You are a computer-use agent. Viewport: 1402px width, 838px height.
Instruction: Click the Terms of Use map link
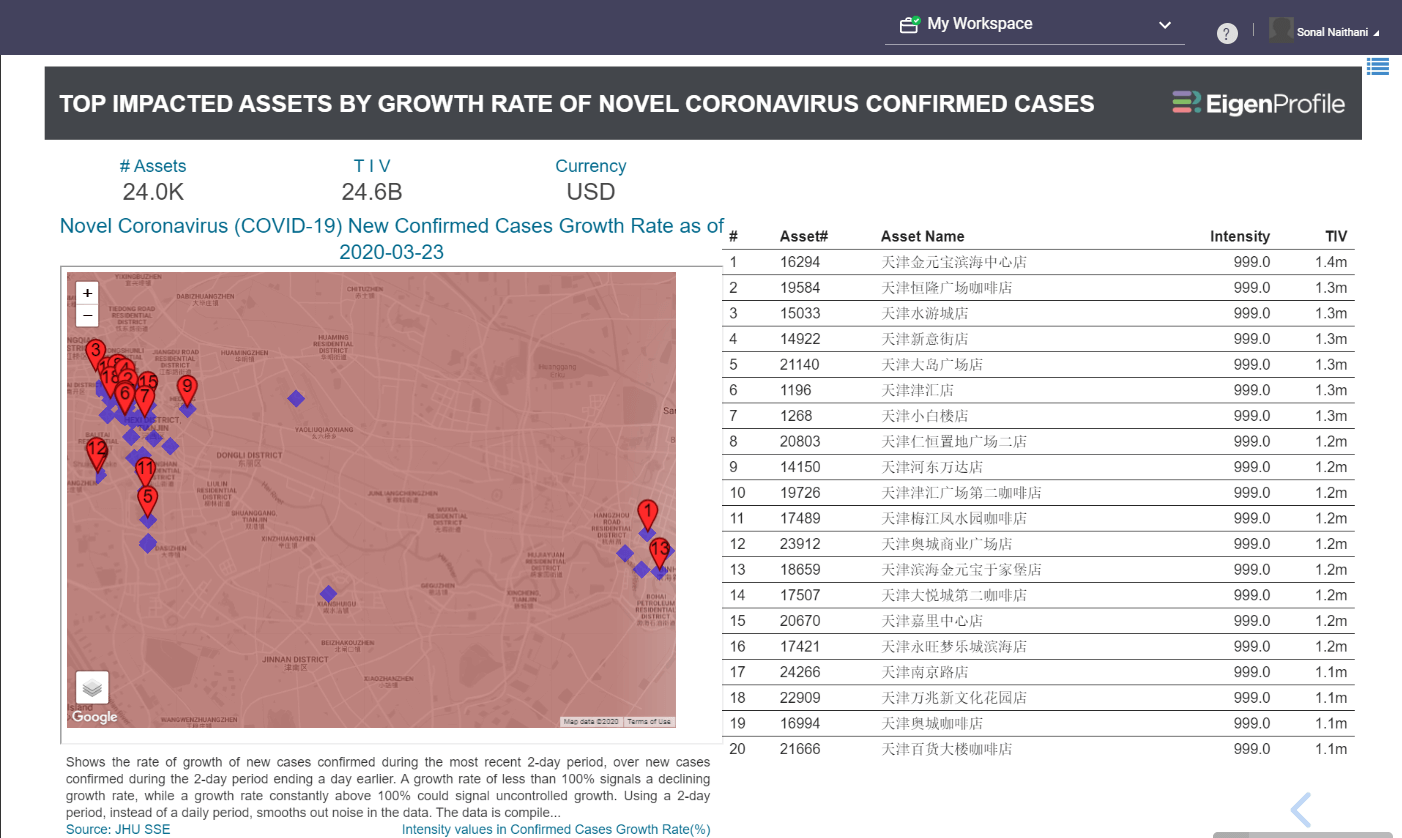[x=650, y=721]
